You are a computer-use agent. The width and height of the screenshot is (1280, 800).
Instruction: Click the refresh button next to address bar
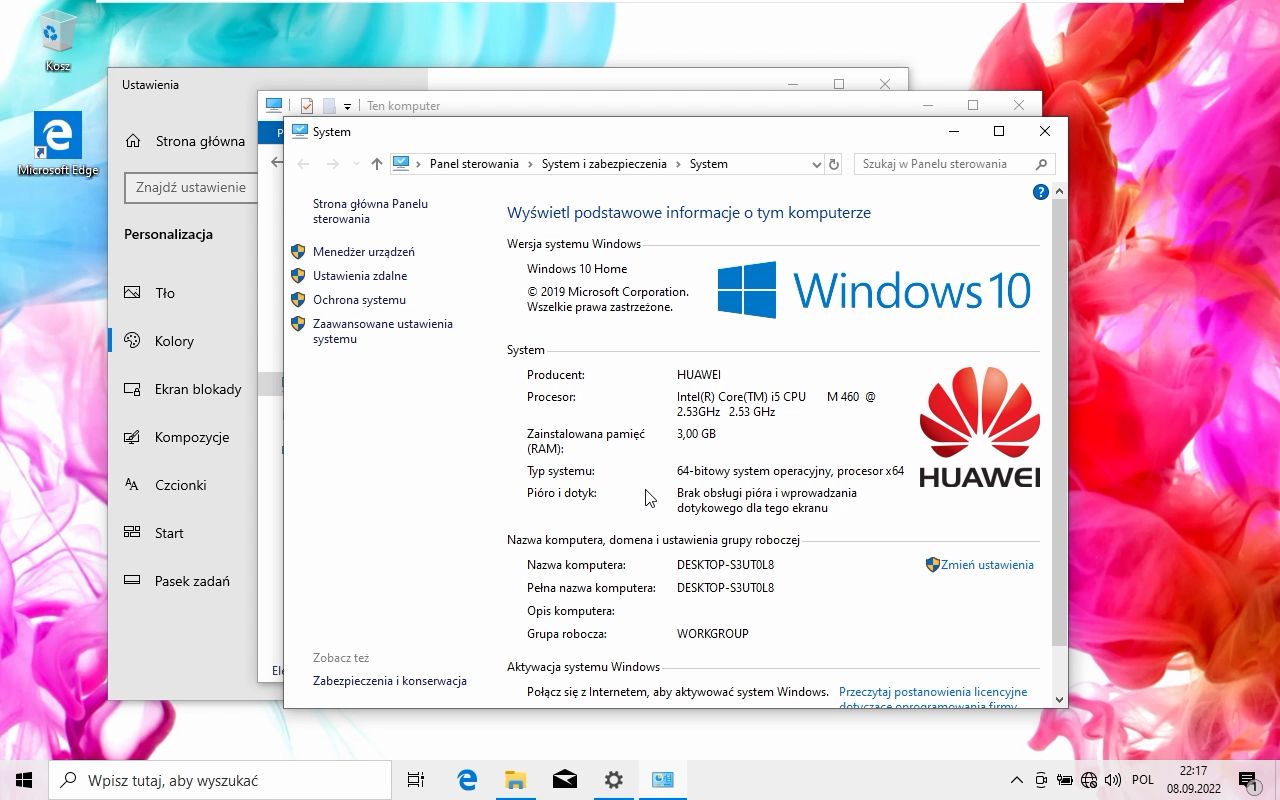pyautogui.click(x=835, y=164)
